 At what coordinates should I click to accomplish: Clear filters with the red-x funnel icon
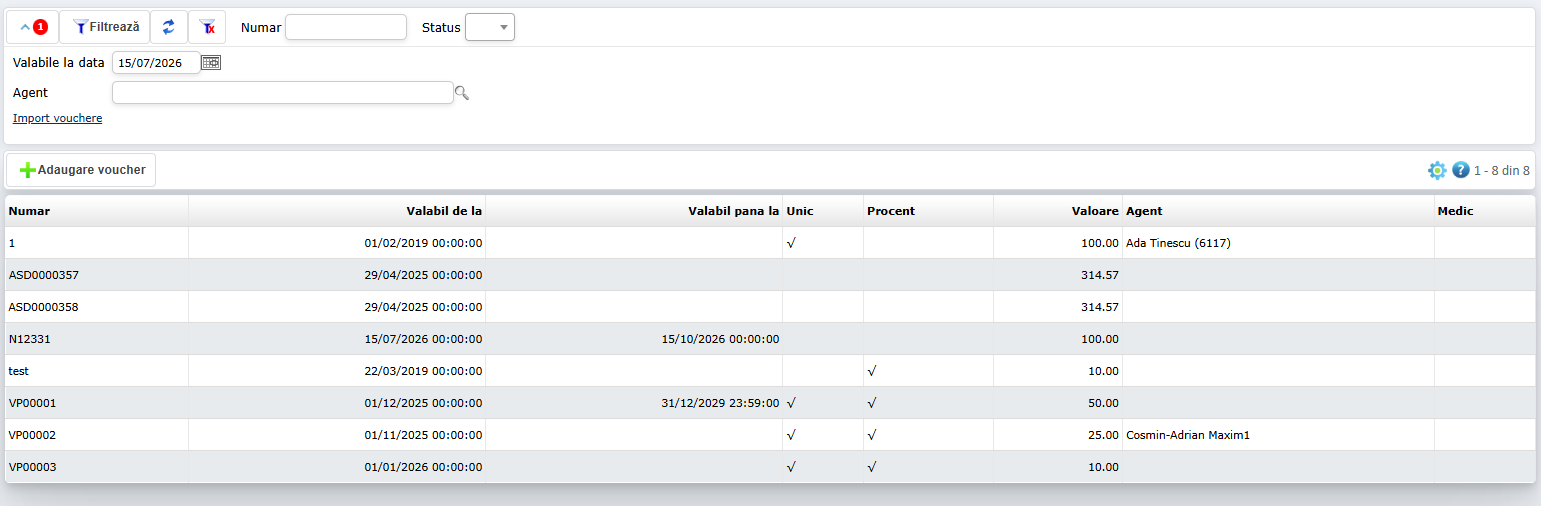tap(207, 27)
